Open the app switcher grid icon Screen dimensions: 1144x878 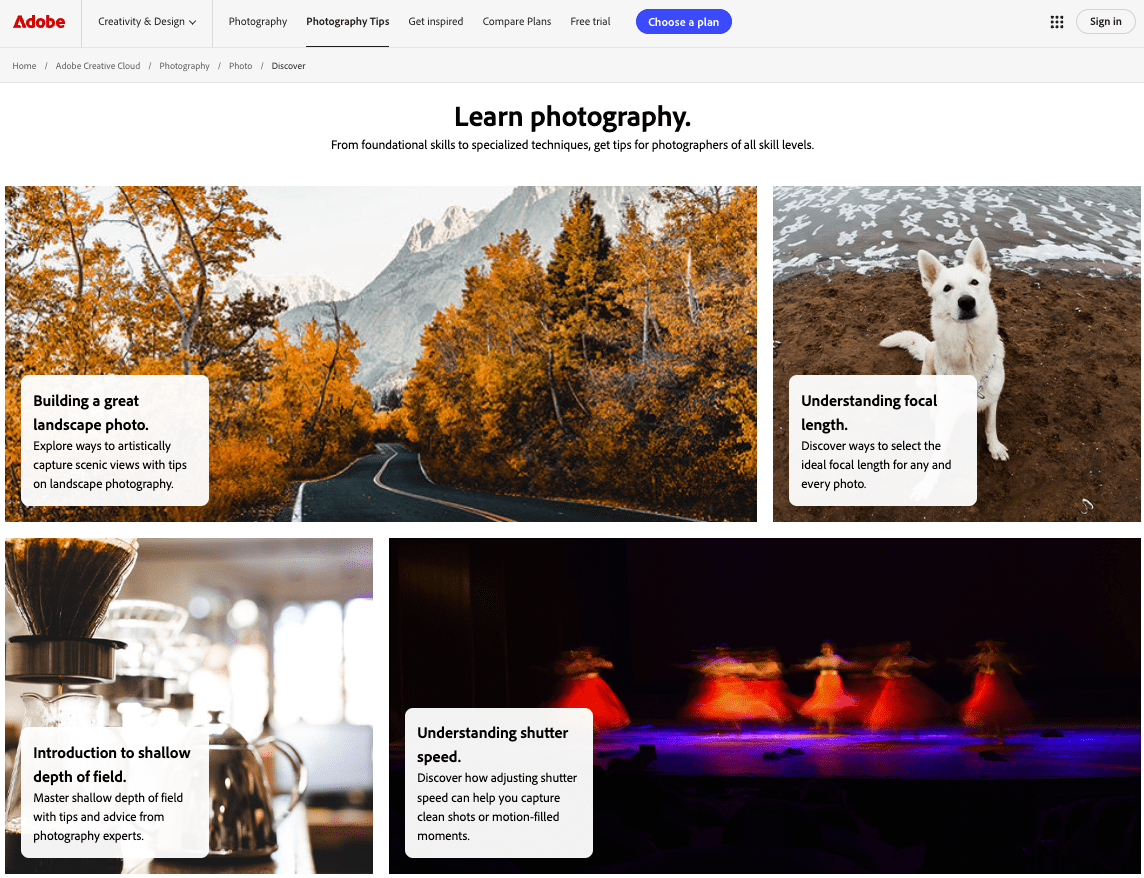click(x=1056, y=22)
